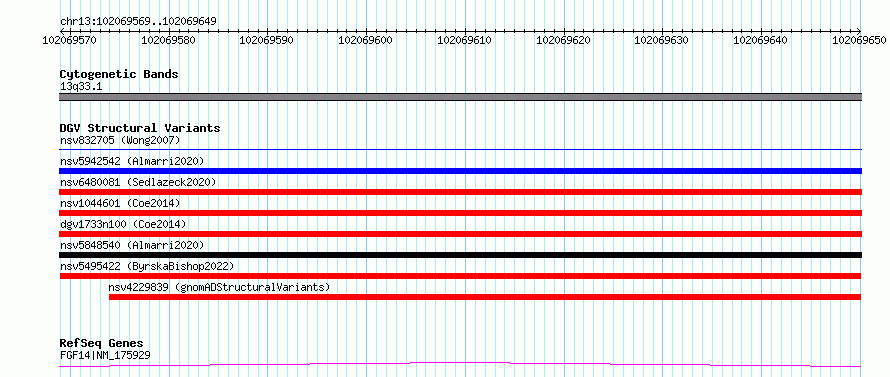The width and height of the screenshot is (890, 377).
Task: Click the RefSeq Genes track heading
Action: pos(101,343)
